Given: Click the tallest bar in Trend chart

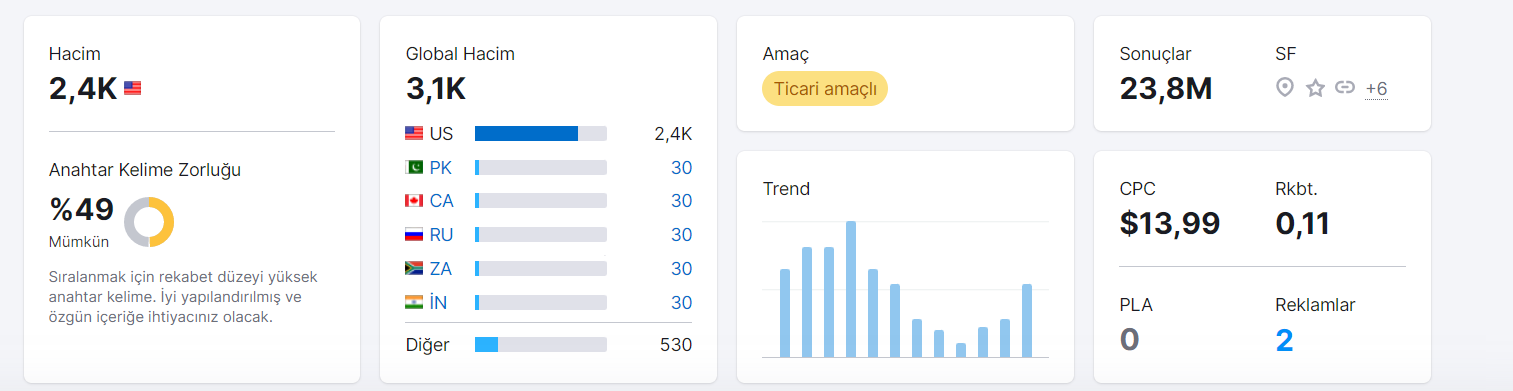Looking at the screenshot, I should click(x=851, y=289).
